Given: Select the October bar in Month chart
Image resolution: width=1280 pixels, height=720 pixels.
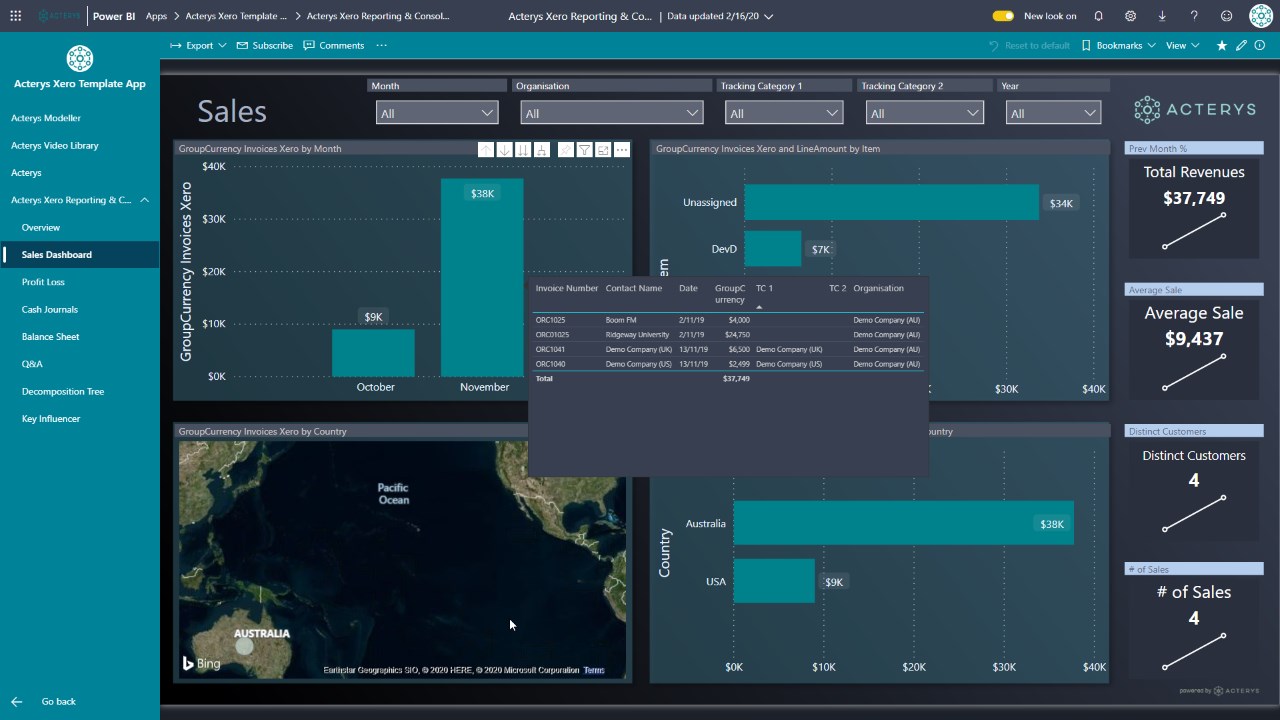Looking at the screenshot, I should click(x=373, y=353).
